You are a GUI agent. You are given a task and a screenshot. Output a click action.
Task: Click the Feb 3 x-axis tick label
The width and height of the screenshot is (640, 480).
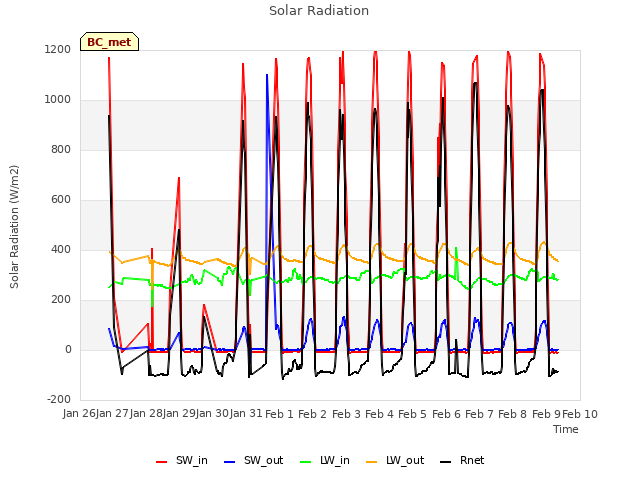pyautogui.click(x=346, y=414)
